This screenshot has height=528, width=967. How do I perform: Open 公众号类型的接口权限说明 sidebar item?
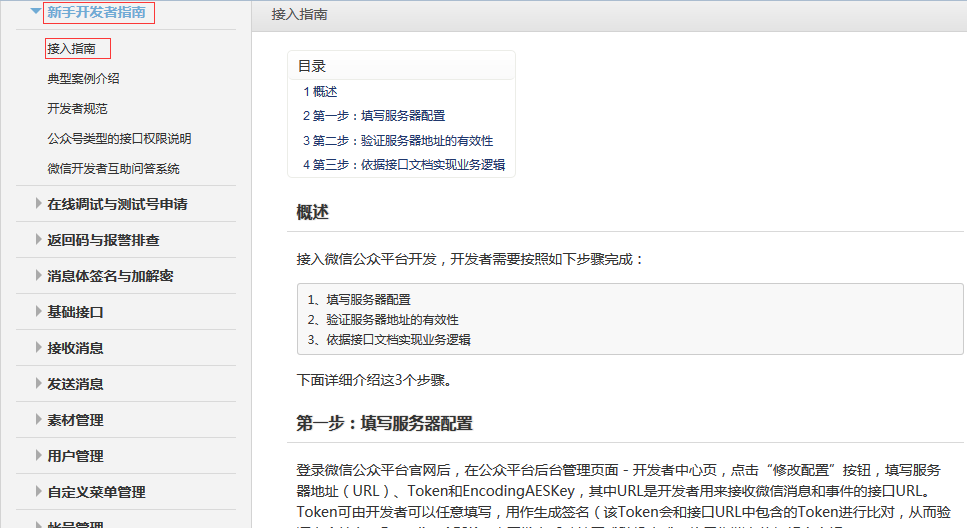coord(119,138)
